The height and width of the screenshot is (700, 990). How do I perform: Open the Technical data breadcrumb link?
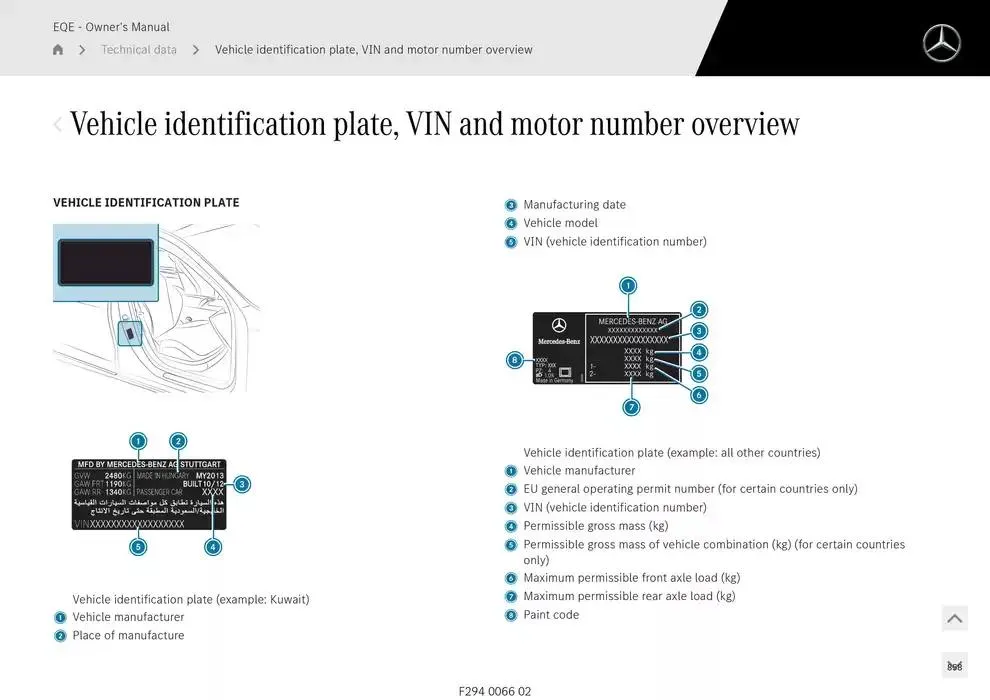[x=139, y=50]
